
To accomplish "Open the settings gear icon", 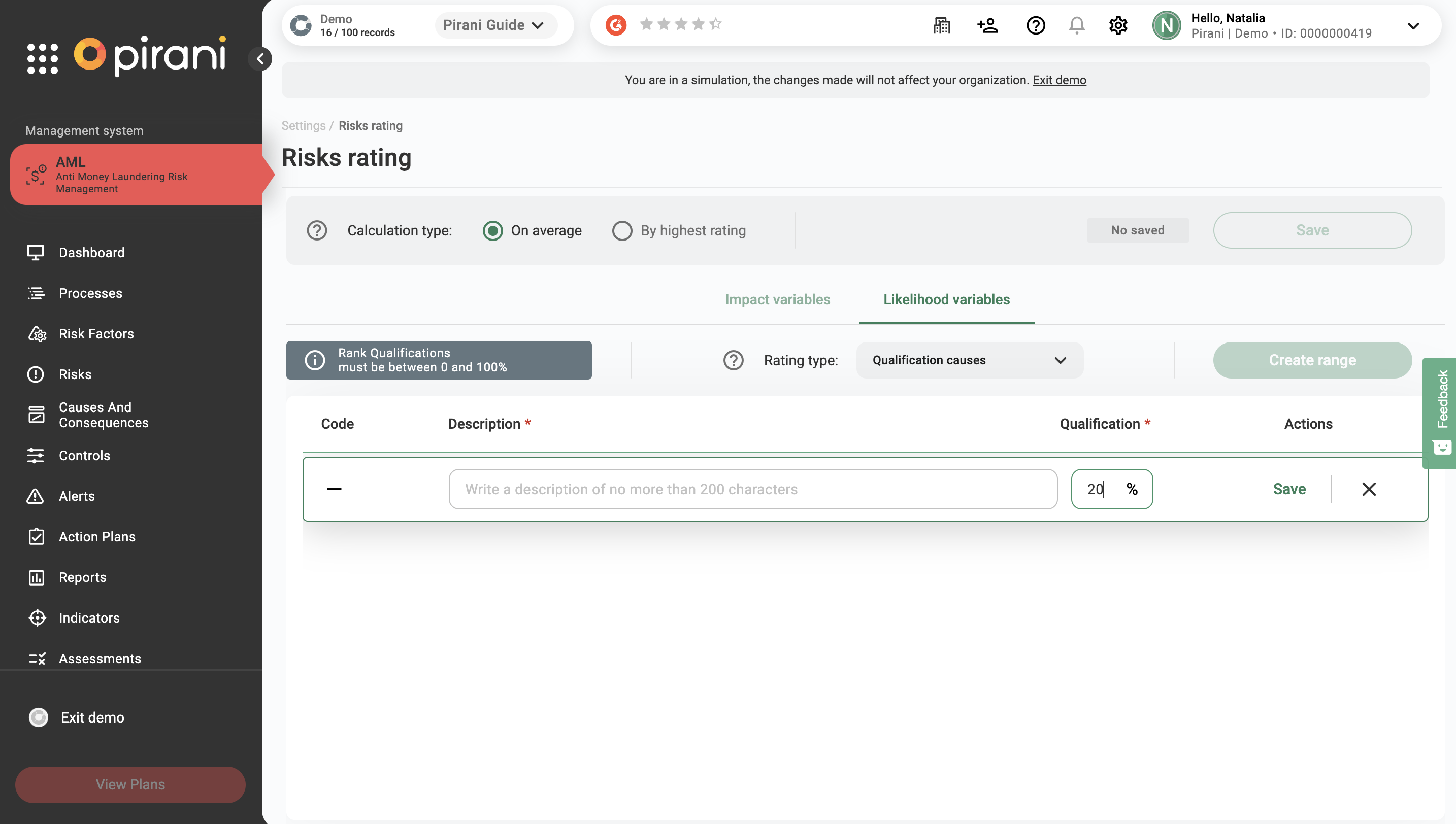I will coord(1118,25).
